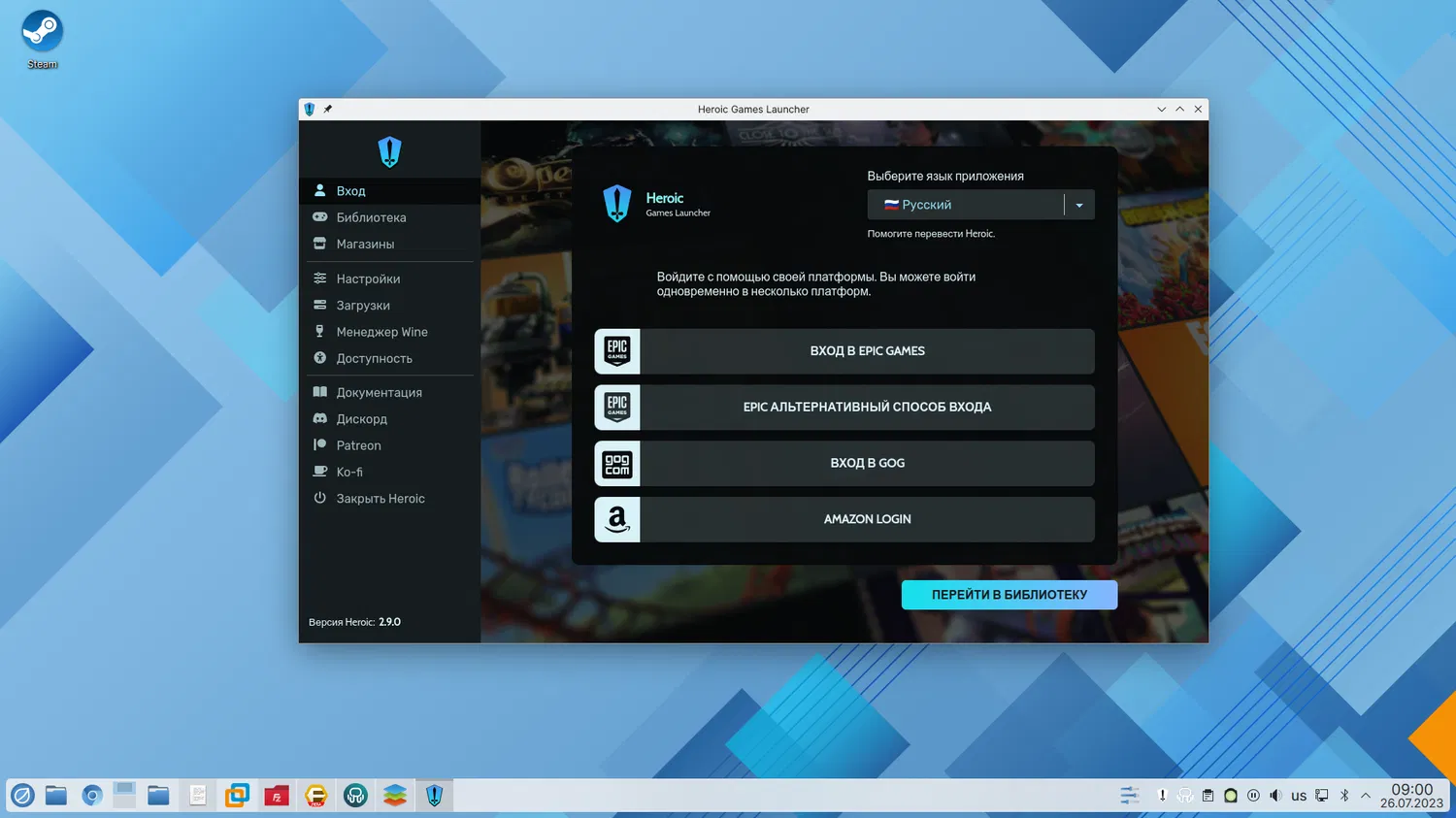1456x818 pixels.
Task: Click the media pause icon in the tray
Action: [1253, 796]
